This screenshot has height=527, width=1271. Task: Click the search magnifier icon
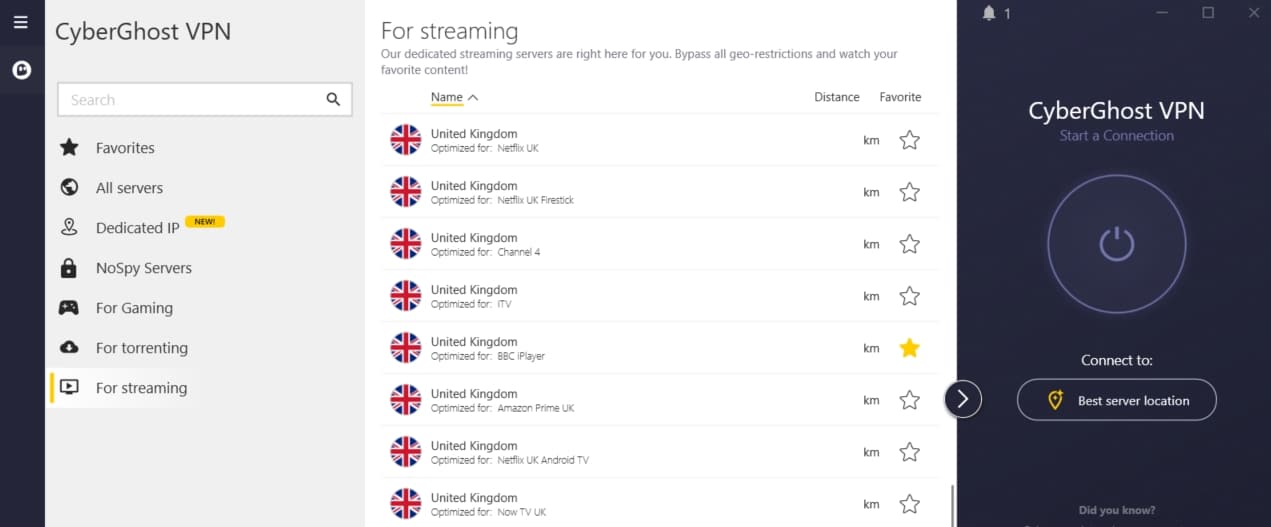pos(333,99)
